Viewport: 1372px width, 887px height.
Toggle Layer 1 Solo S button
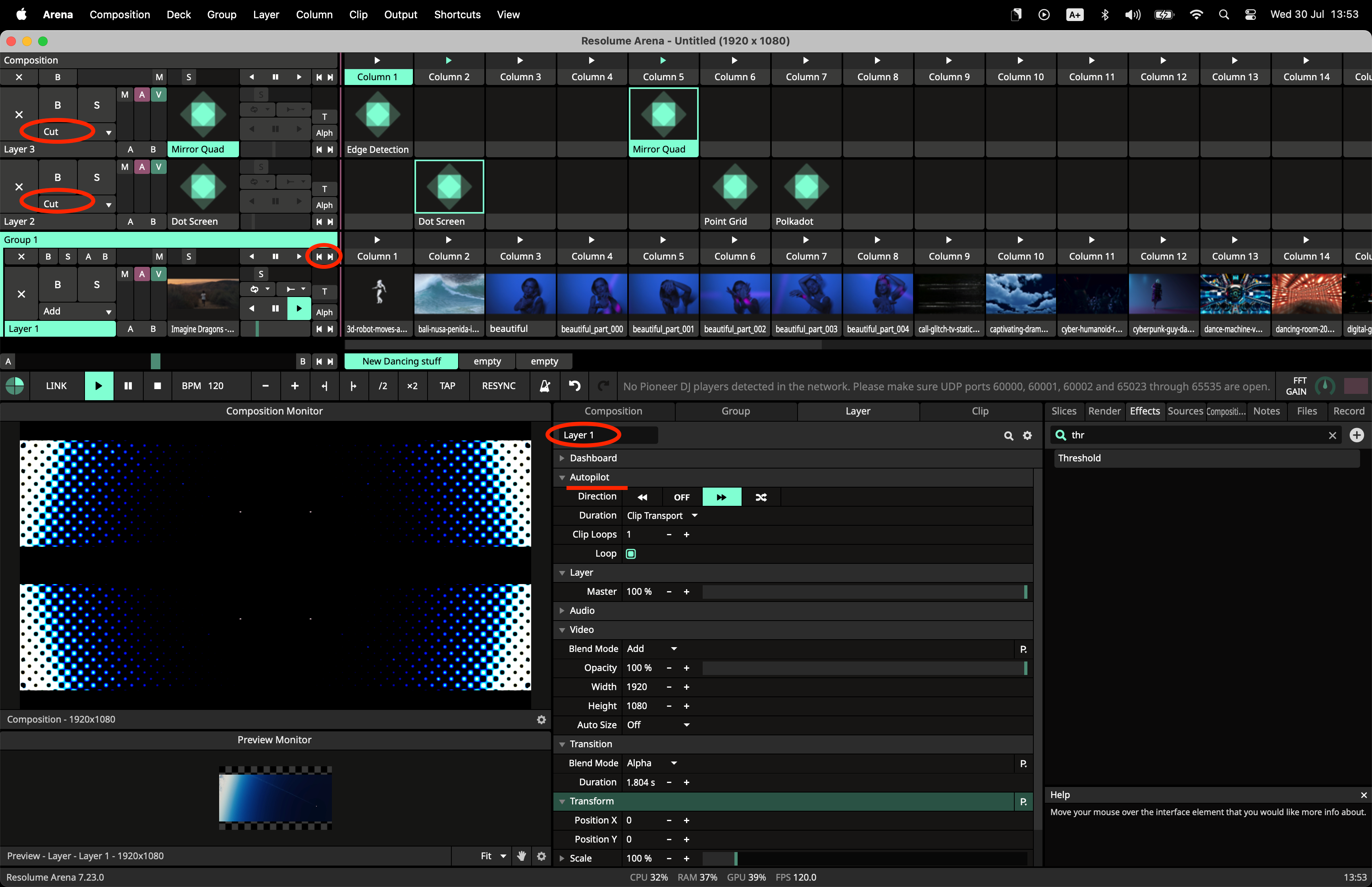tap(96, 285)
